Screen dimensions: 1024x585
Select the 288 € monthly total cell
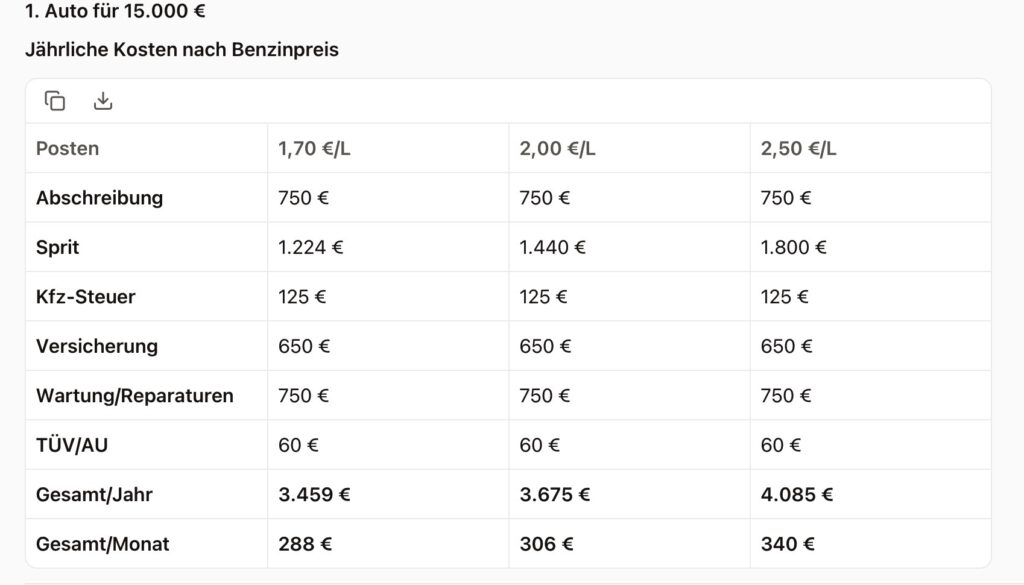[x=305, y=544]
